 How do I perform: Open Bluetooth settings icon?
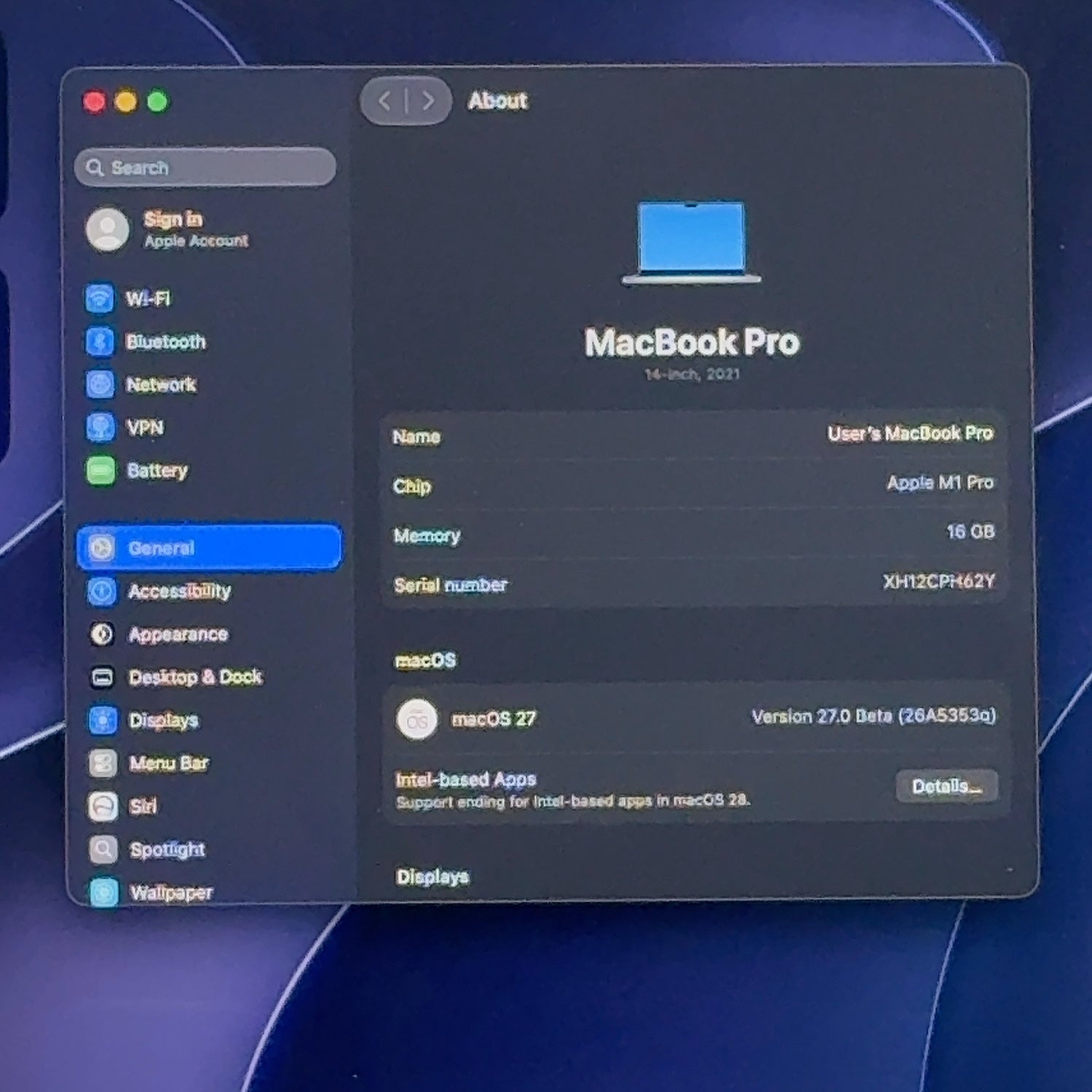100,341
